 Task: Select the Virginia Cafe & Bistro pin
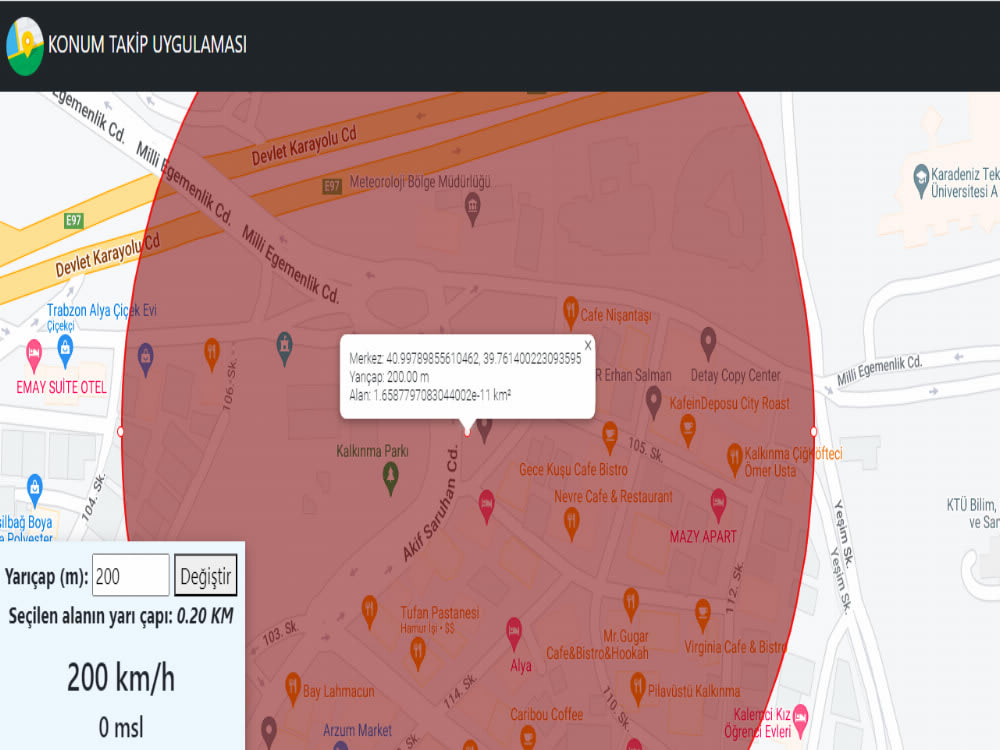coord(703,615)
